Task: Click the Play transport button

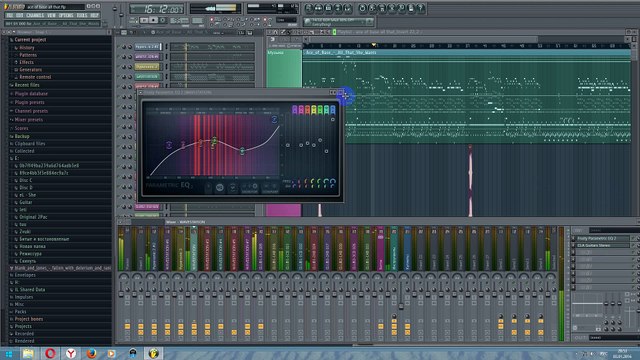Action: click(144, 20)
